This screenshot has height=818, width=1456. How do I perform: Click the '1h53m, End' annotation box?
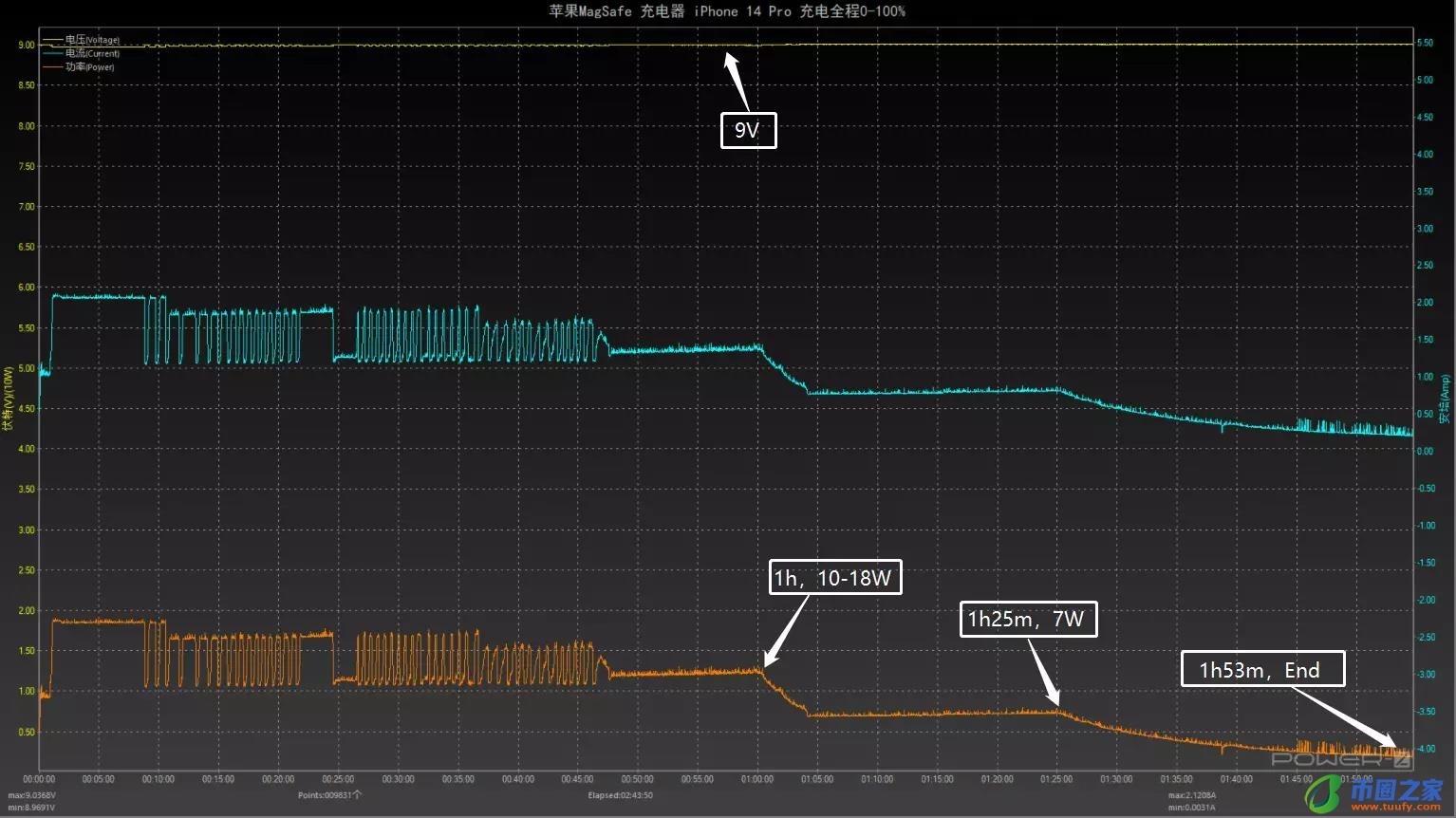tap(1261, 670)
